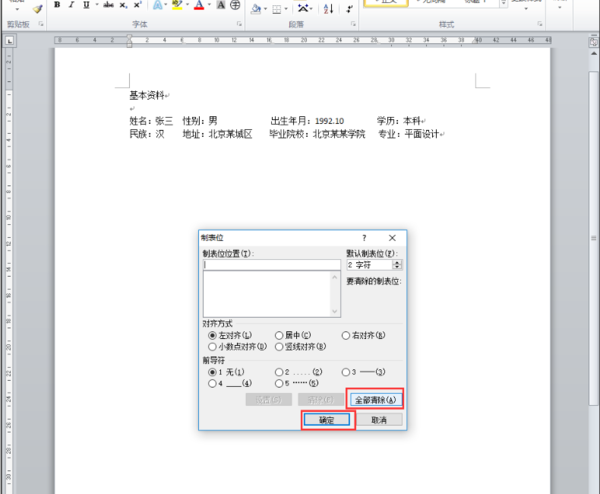Viewport: 600px width, 494px height.
Task: Click the ruler toggle icon above scrollbar
Action: [593, 41]
